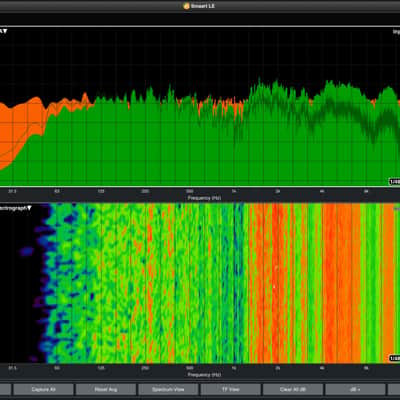The height and width of the screenshot is (400, 400).
Task: Click the Reset Avg button
Action: [106, 389]
